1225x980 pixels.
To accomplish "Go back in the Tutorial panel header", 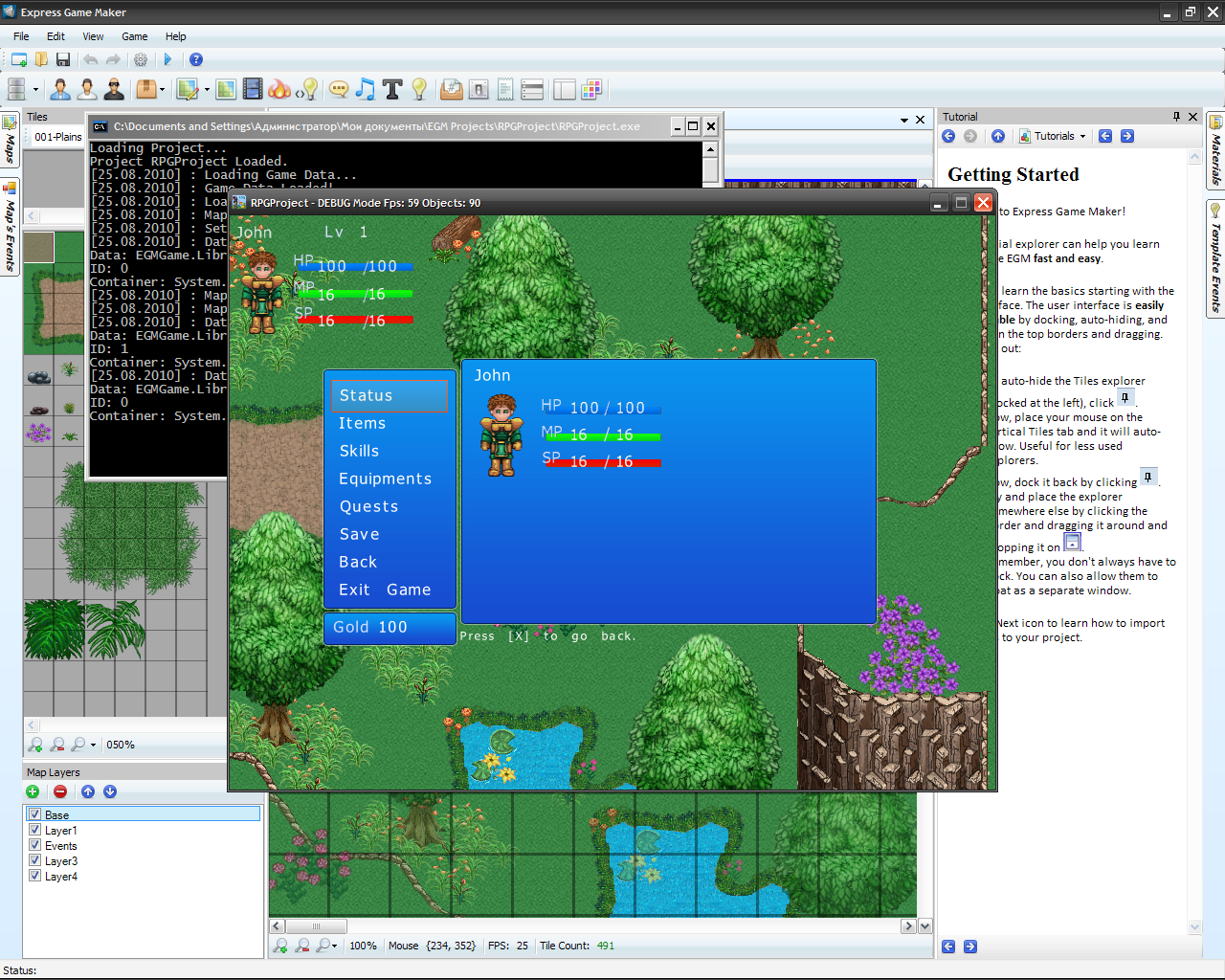I will [948, 136].
